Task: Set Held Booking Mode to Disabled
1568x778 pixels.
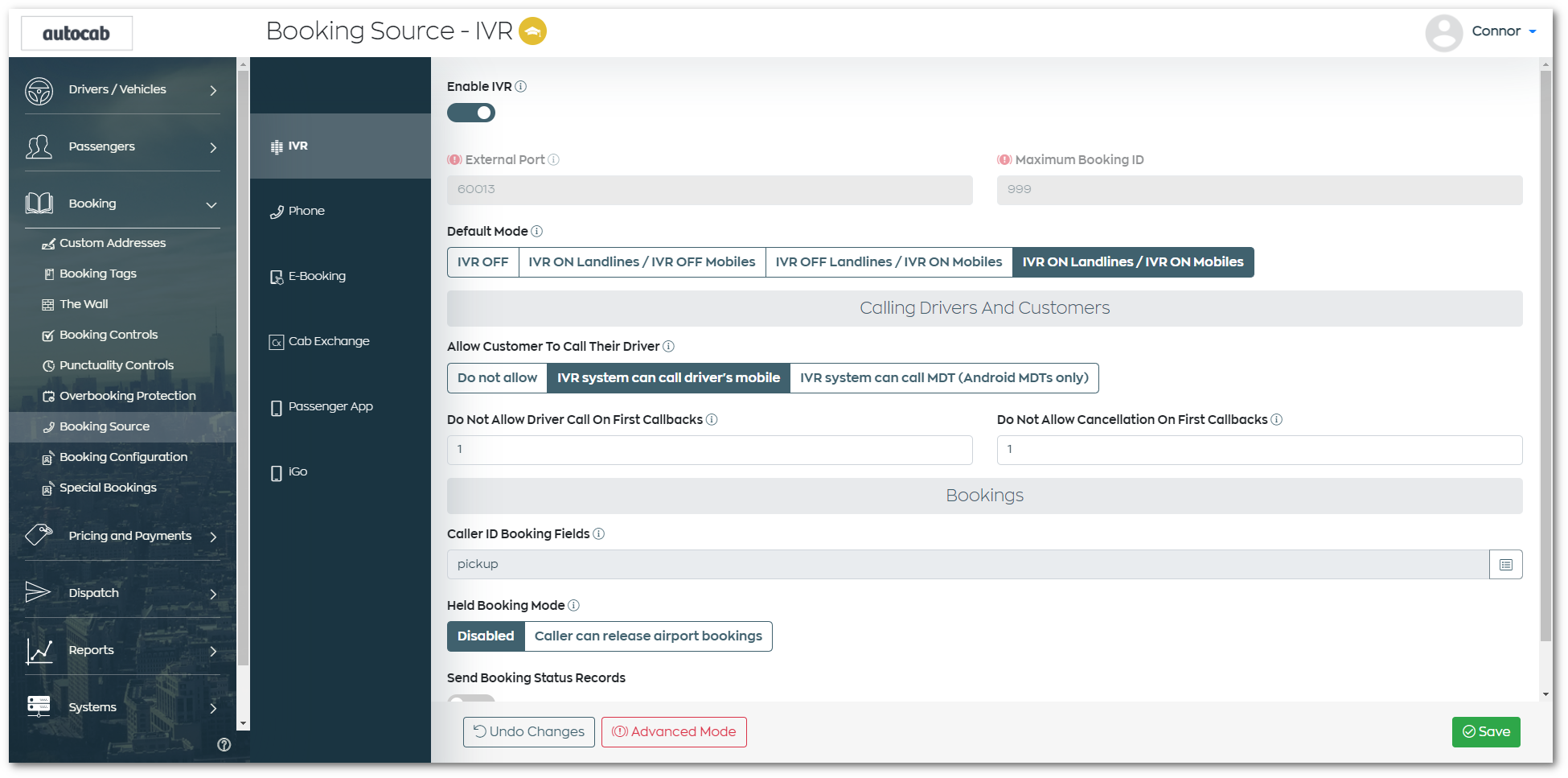Action: click(486, 636)
